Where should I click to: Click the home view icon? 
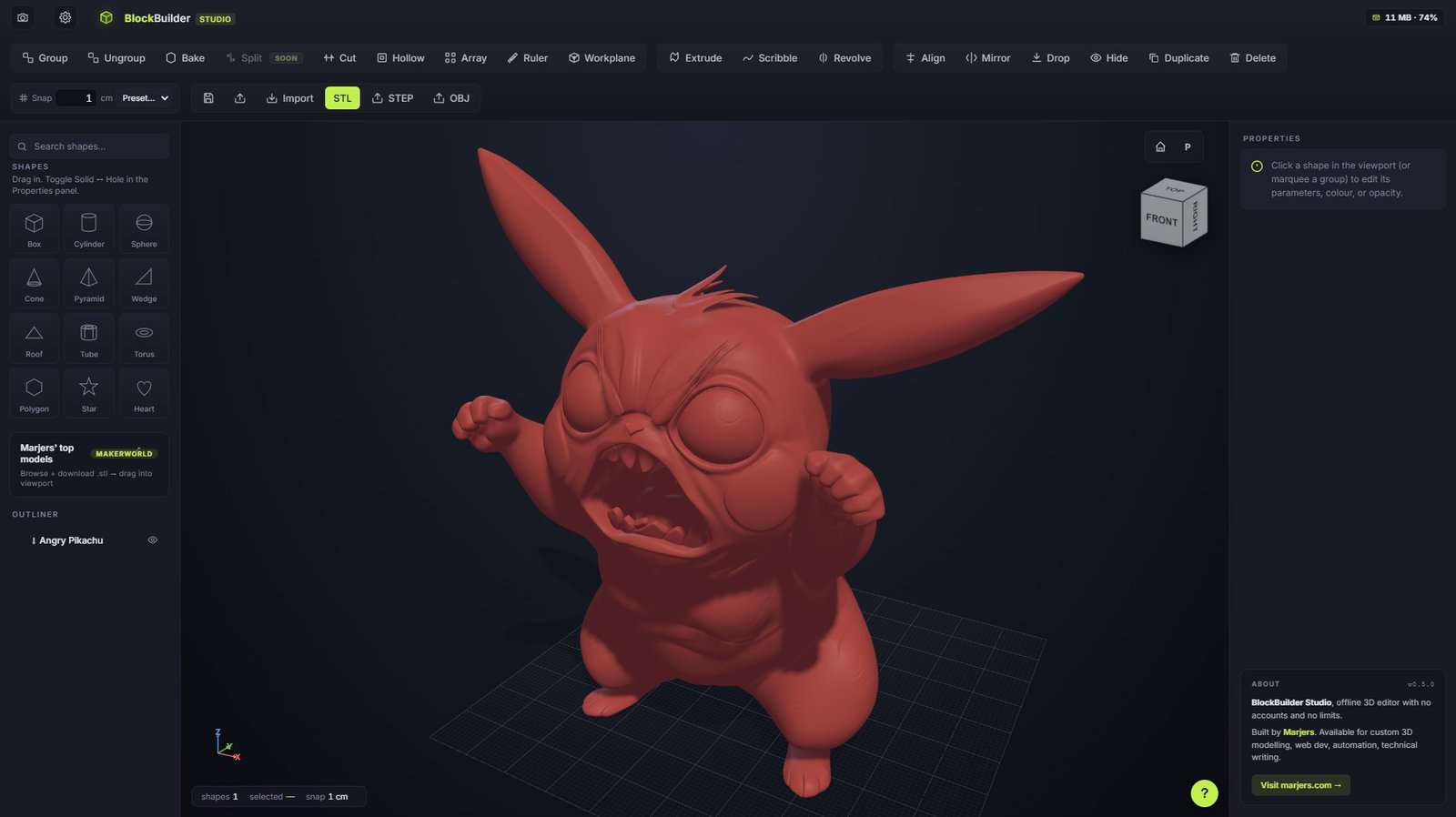(1160, 146)
